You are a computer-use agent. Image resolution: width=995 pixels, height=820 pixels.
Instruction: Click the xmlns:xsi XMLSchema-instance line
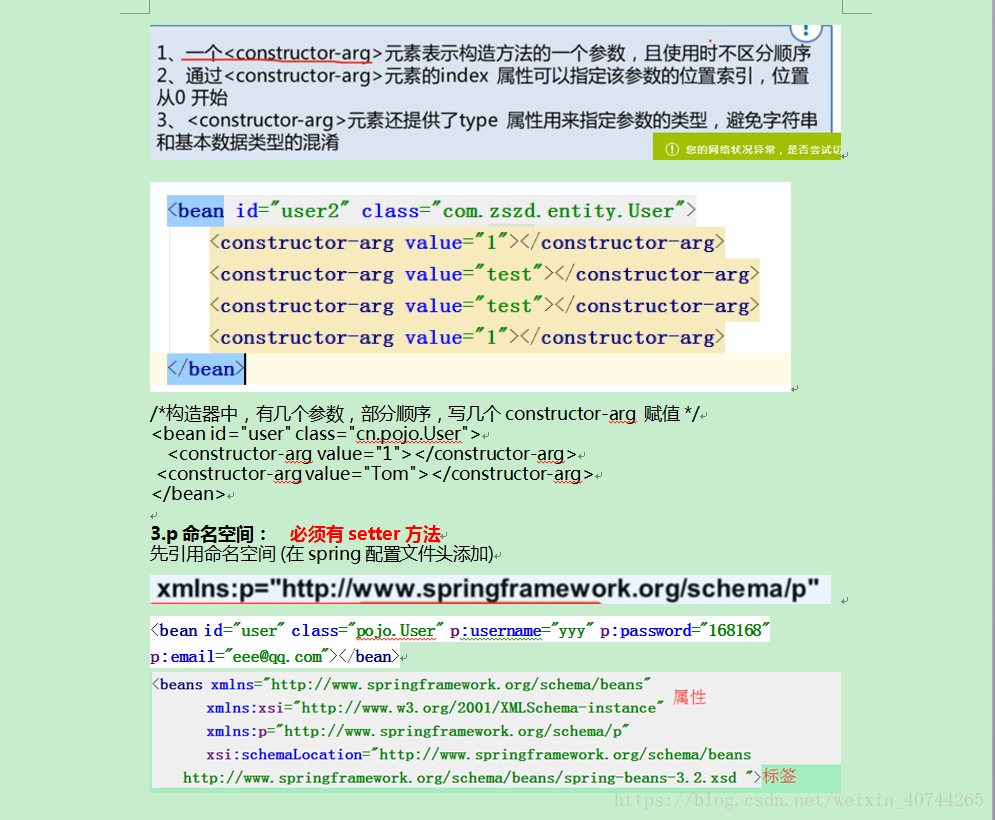(435, 708)
